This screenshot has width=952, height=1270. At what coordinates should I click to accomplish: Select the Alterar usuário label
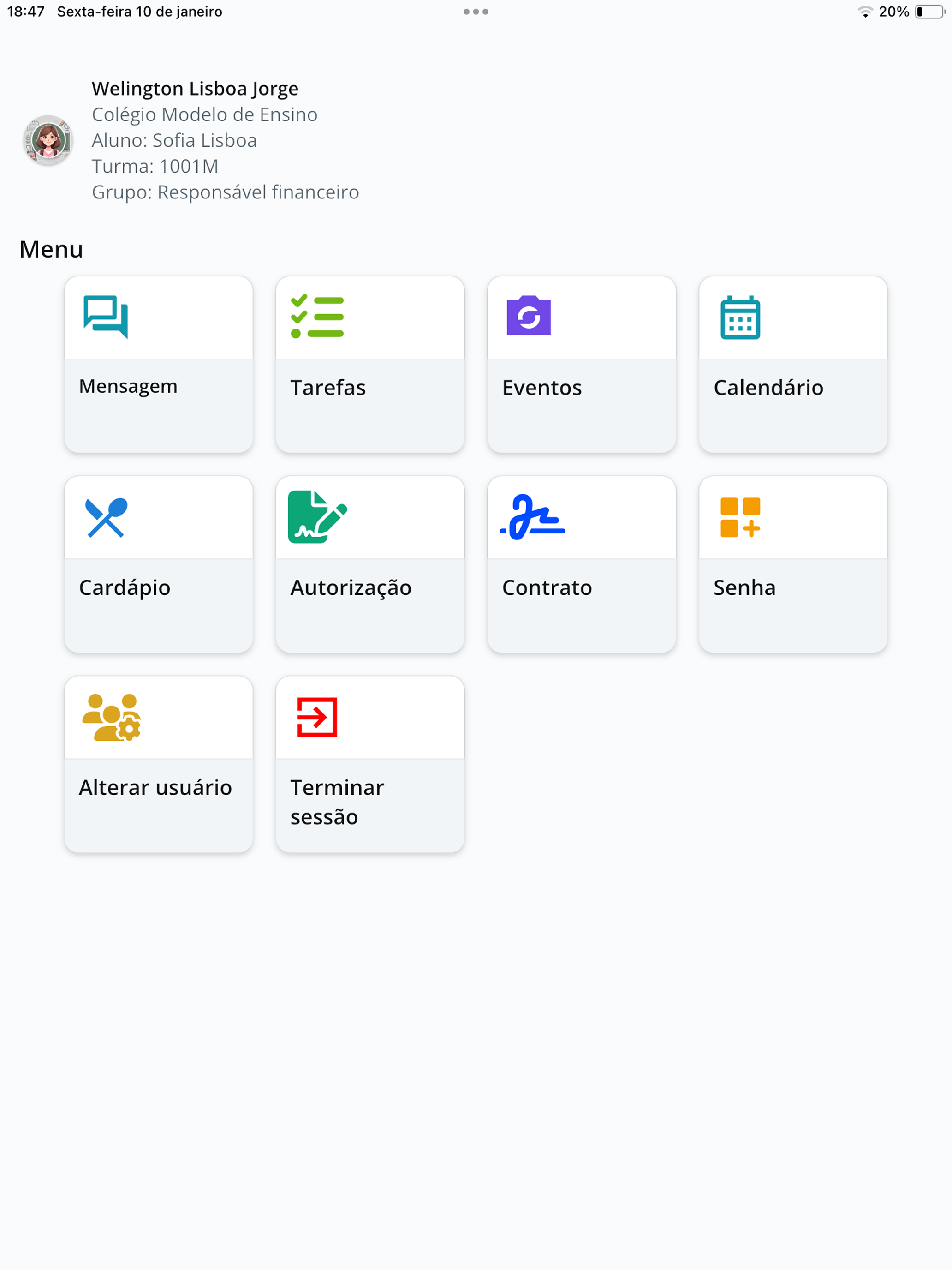pyautogui.click(x=155, y=787)
